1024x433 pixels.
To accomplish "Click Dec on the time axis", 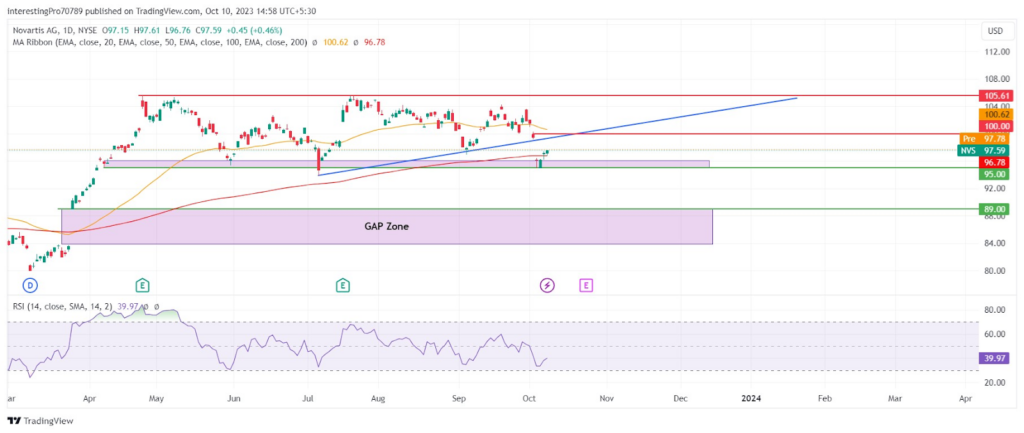I will [680, 397].
